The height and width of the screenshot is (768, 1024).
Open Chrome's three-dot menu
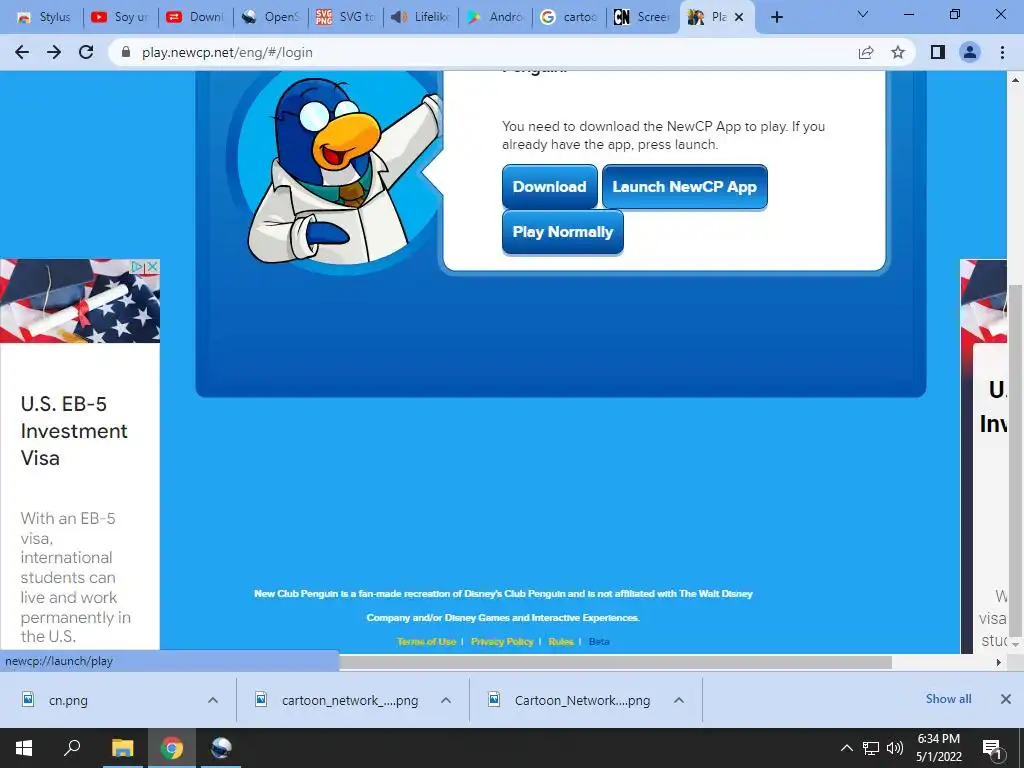(x=1002, y=52)
